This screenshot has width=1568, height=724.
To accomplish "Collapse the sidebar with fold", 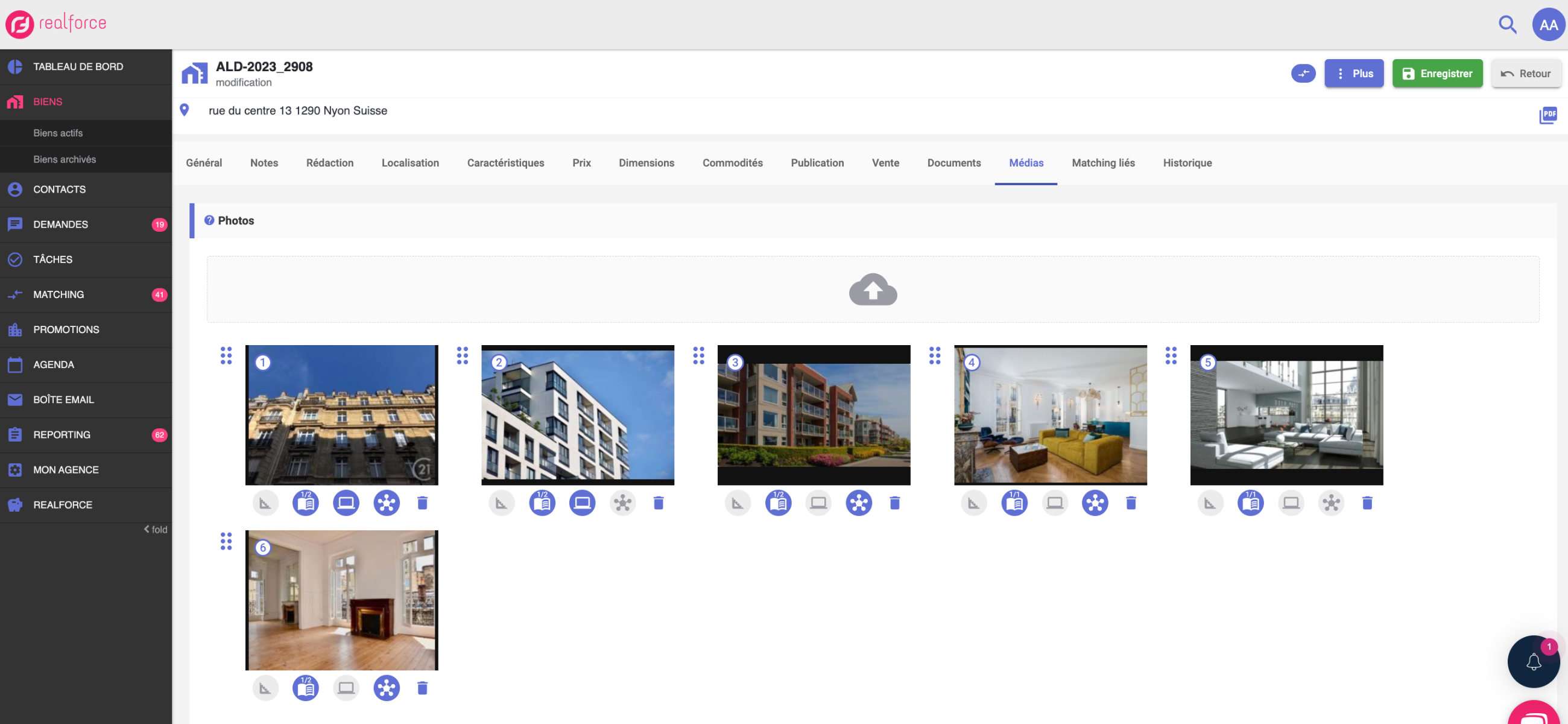I will 155,529.
